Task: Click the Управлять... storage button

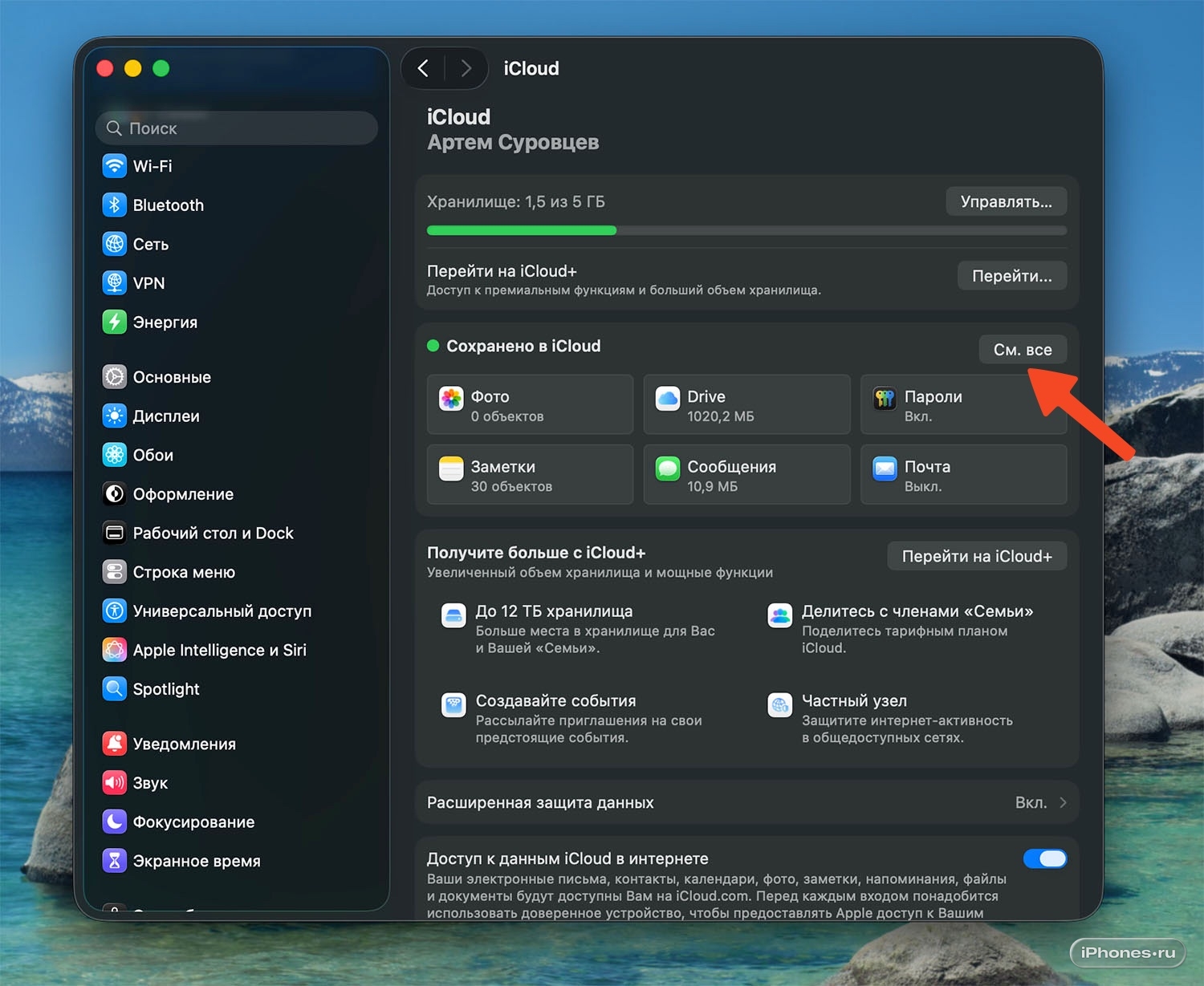Action: pyautogui.click(x=1006, y=202)
